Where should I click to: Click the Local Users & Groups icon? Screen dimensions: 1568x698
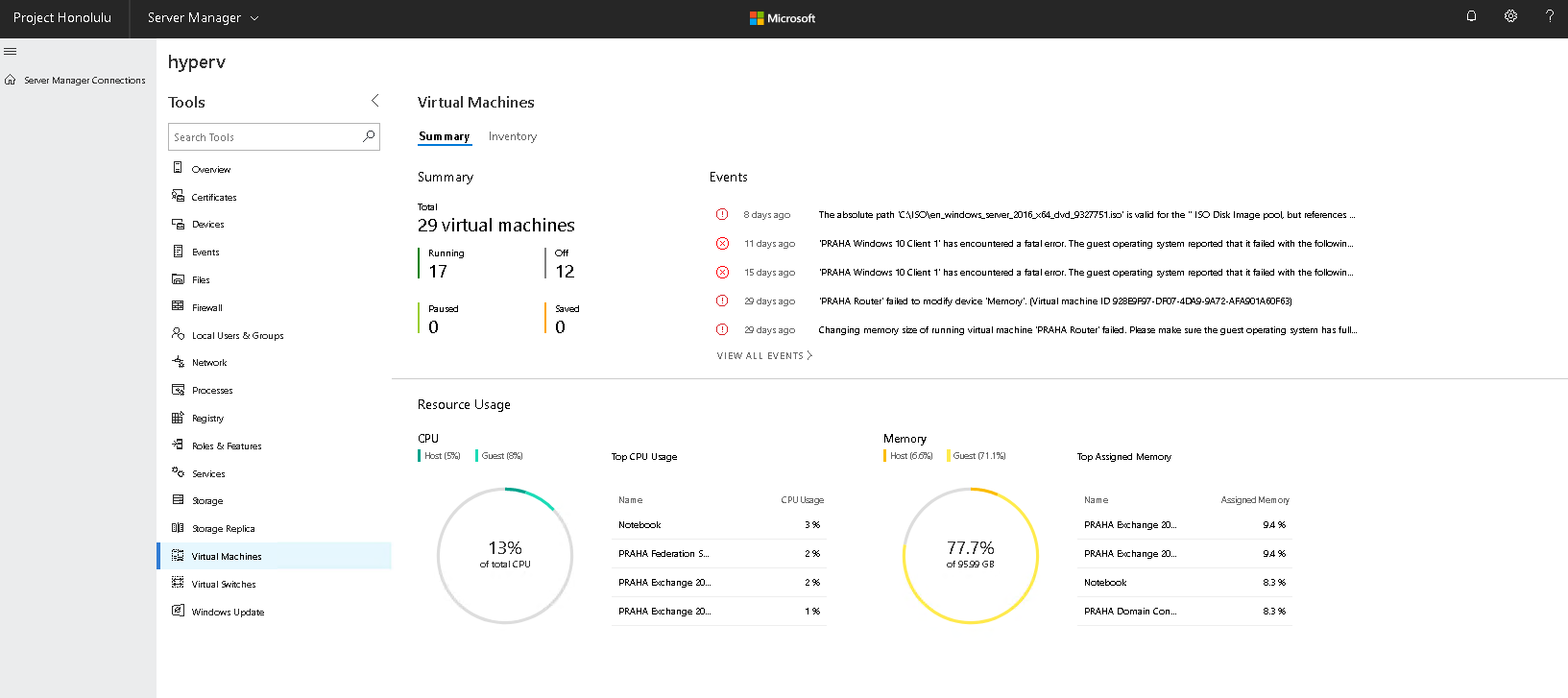tap(178, 334)
